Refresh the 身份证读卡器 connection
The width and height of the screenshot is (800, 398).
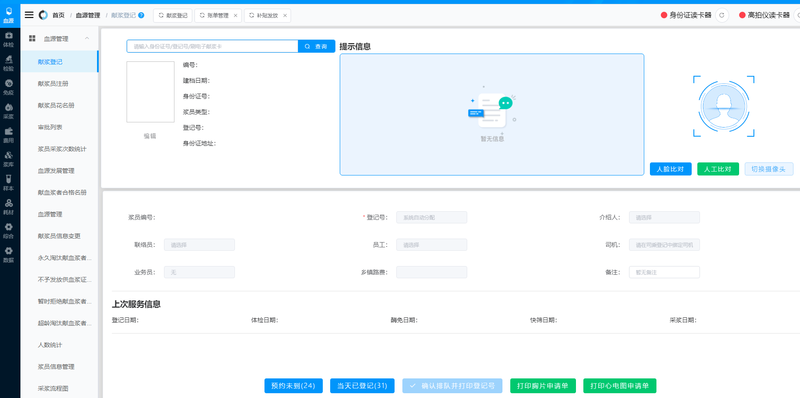(x=721, y=15)
